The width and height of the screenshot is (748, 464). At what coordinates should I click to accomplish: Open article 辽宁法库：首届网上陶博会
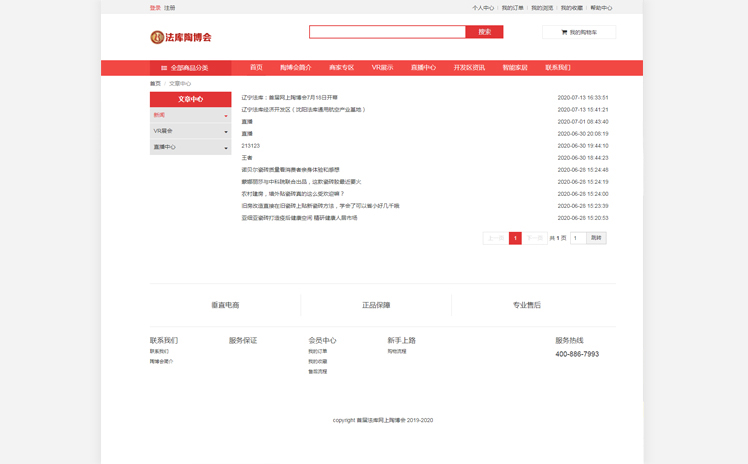[290, 98]
